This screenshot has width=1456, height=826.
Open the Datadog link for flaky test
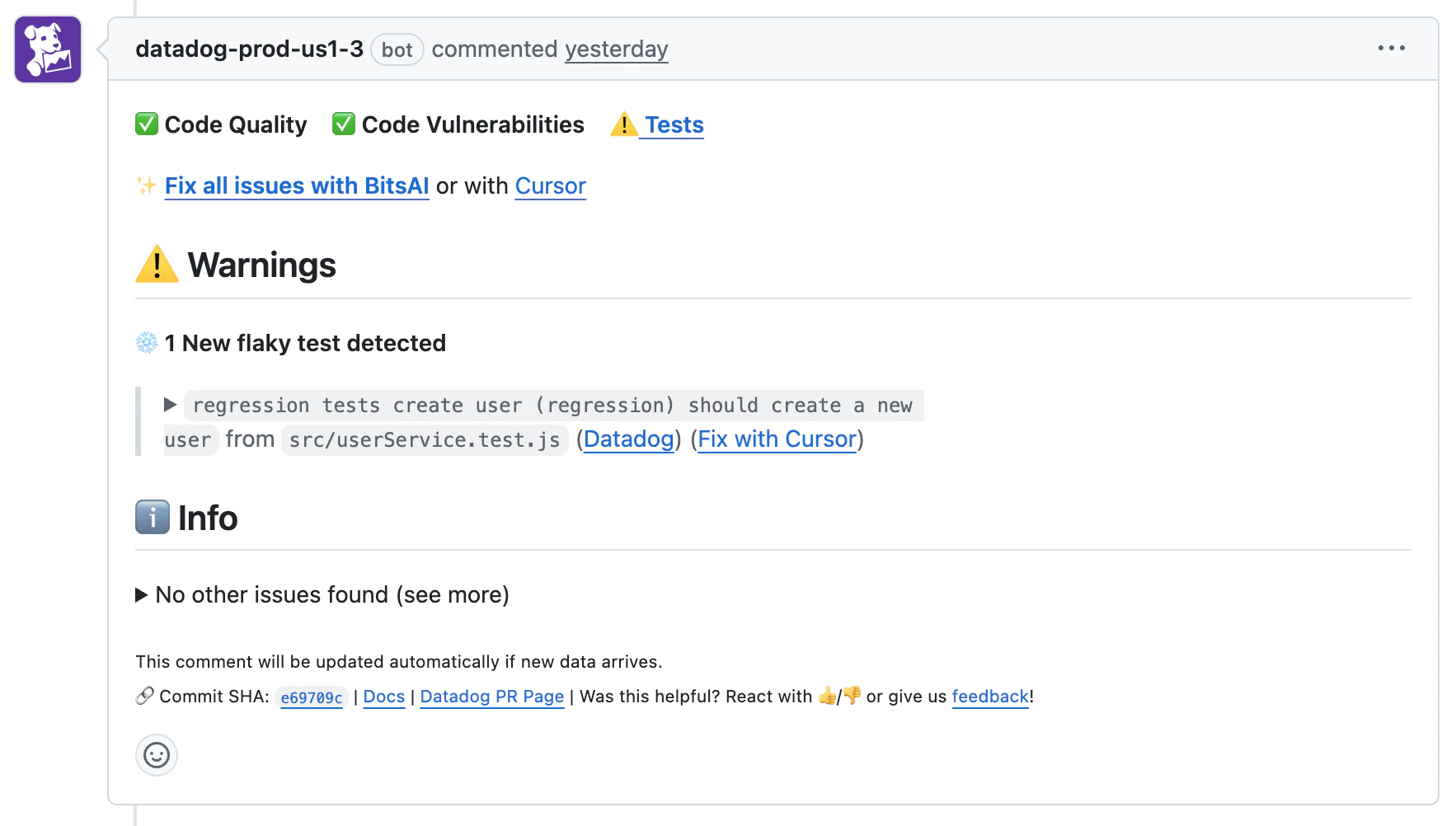[628, 439]
